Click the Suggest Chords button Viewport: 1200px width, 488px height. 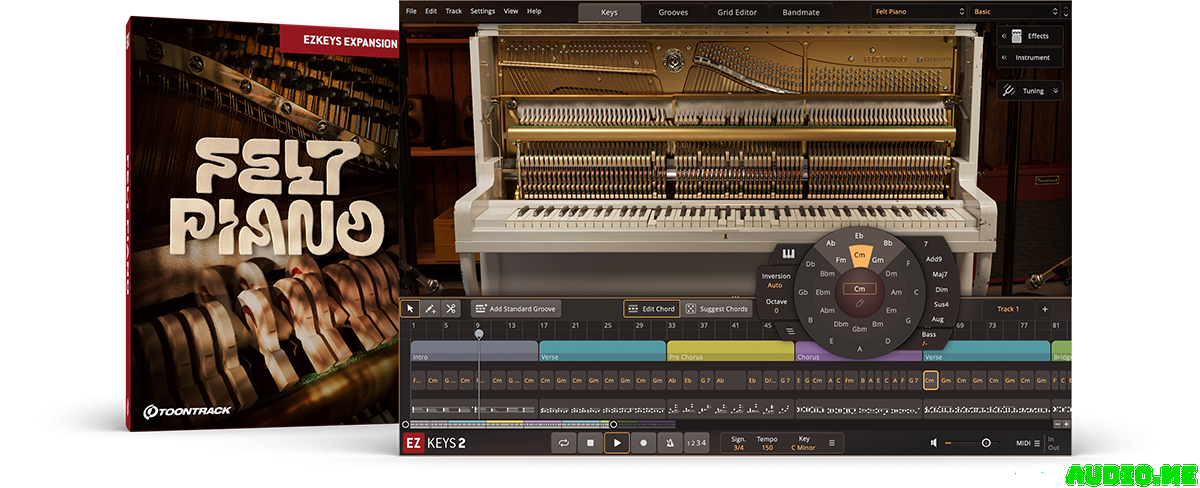[x=717, y=309]
